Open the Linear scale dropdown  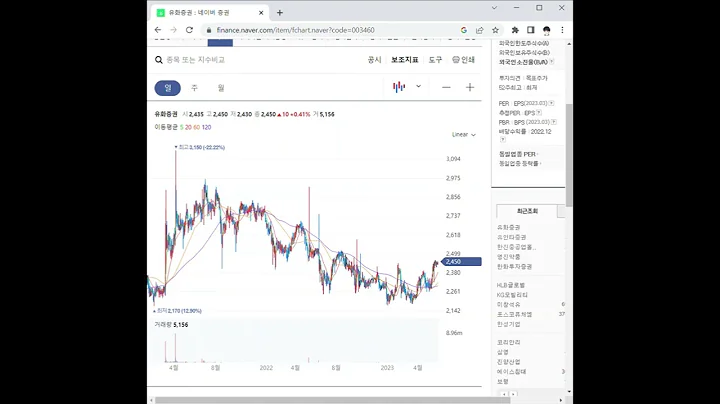pyautogui.click(x=464, y=135)
